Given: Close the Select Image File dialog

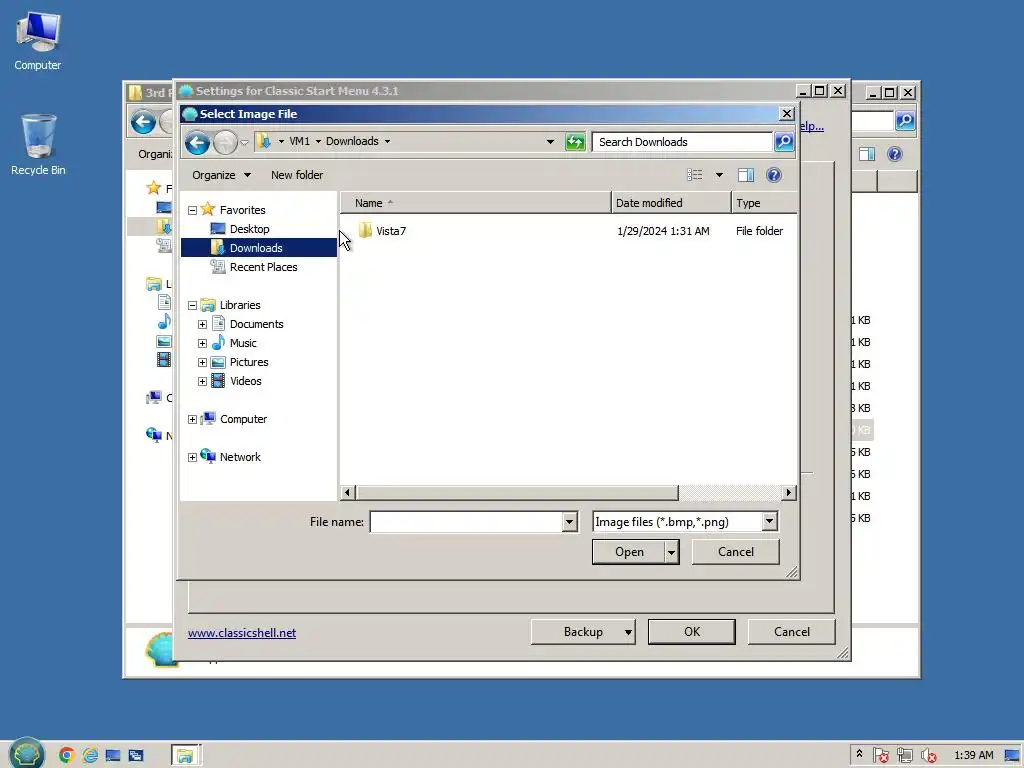Looking at the screenshot, I should coord(786,114).
